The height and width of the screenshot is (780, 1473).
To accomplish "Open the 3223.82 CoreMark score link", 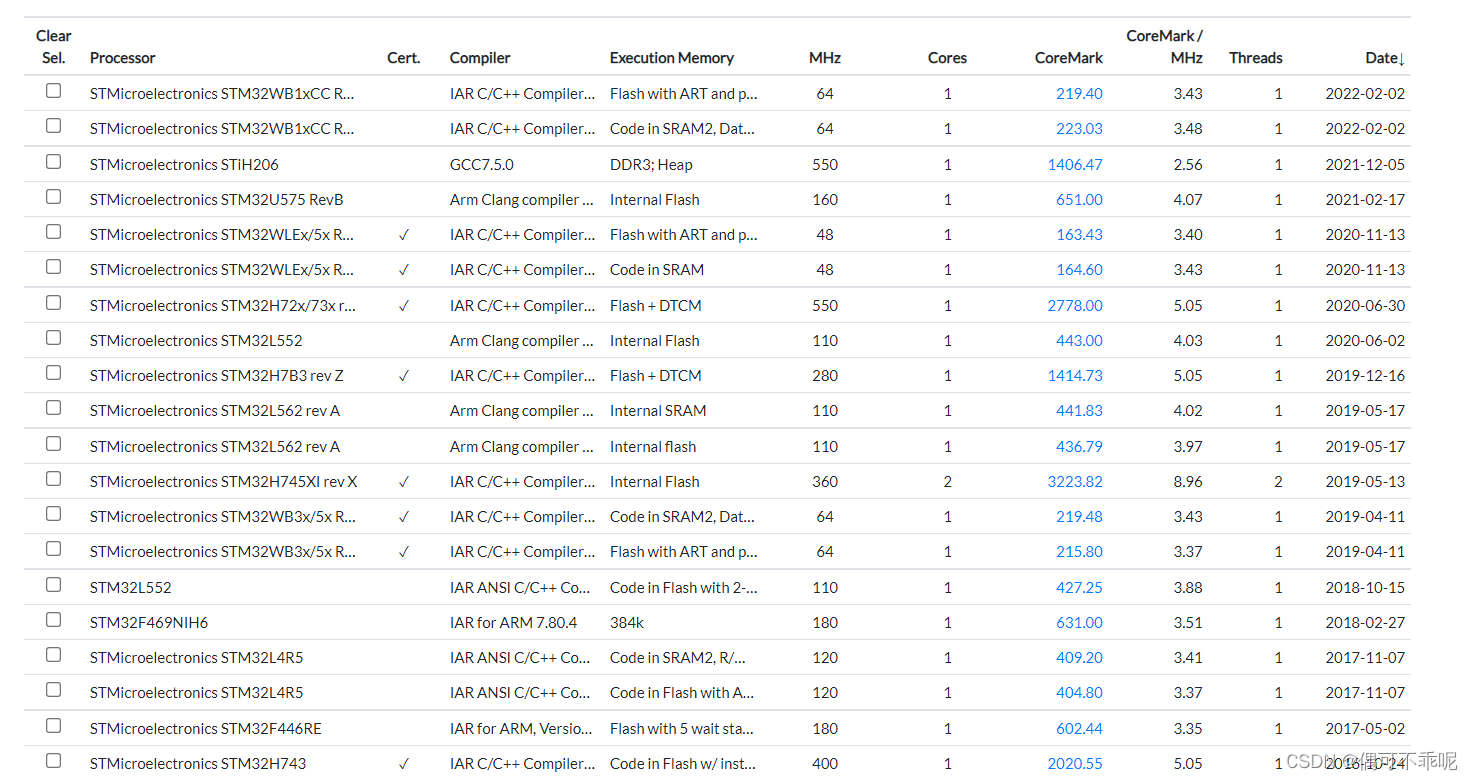I will coord(1075,482).
